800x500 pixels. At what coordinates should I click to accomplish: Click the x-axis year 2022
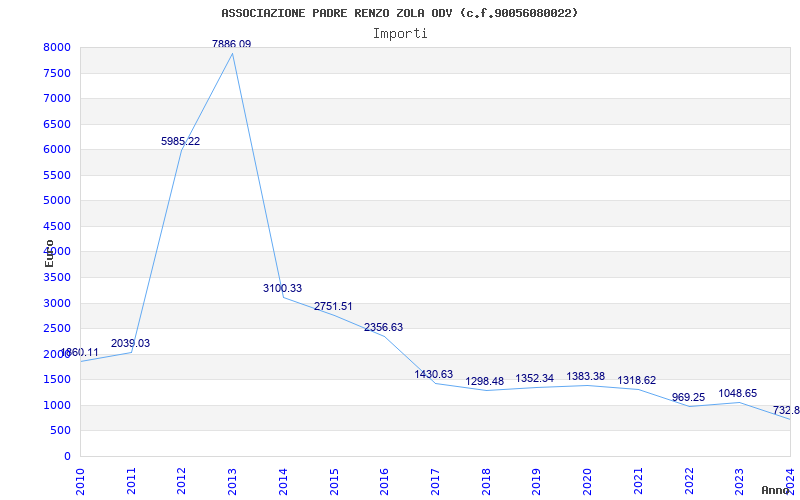(689, 482)
